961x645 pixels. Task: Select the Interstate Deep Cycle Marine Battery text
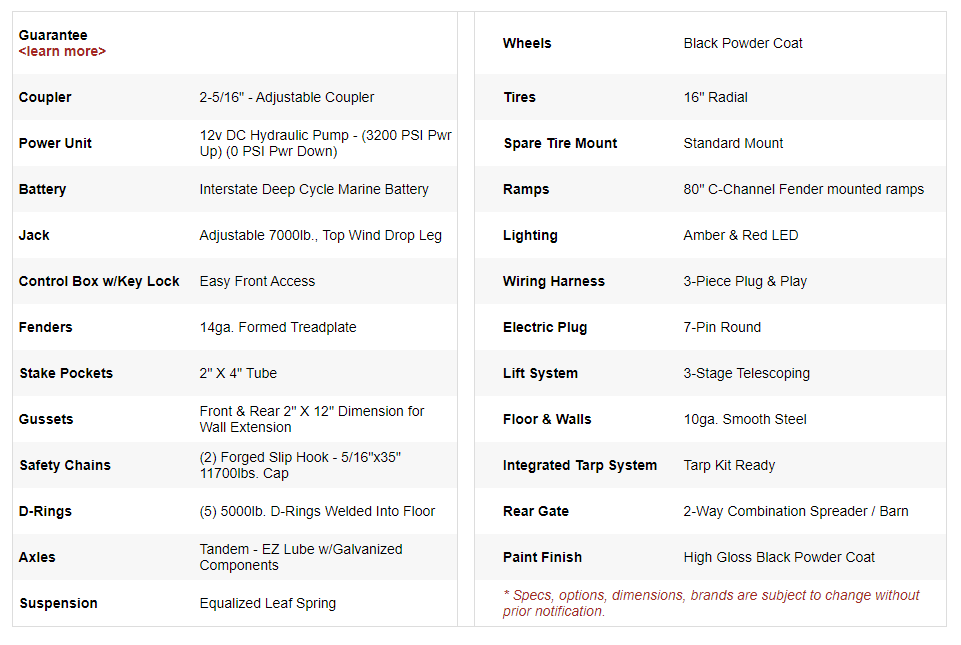[x=314, y=189]
